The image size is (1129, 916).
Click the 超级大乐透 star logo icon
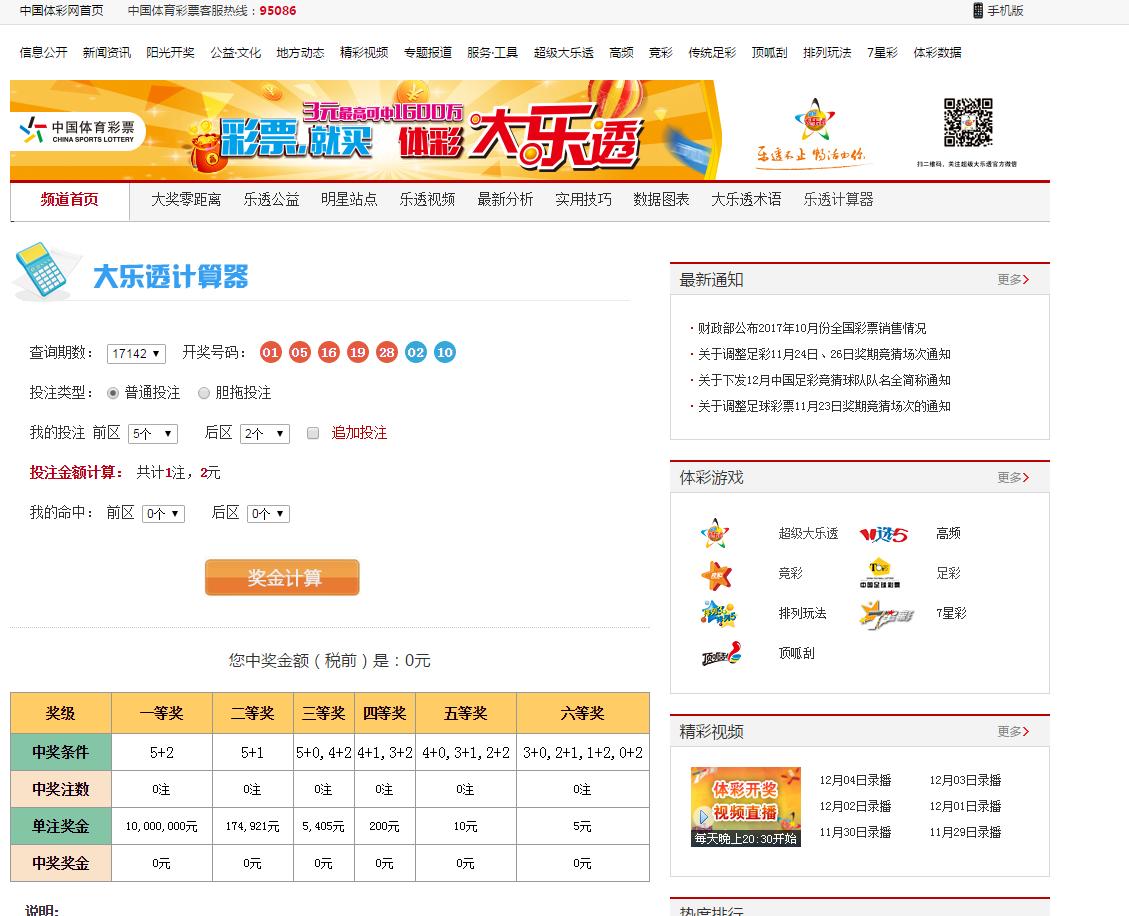pyautogui.click(x=715, y=534)
